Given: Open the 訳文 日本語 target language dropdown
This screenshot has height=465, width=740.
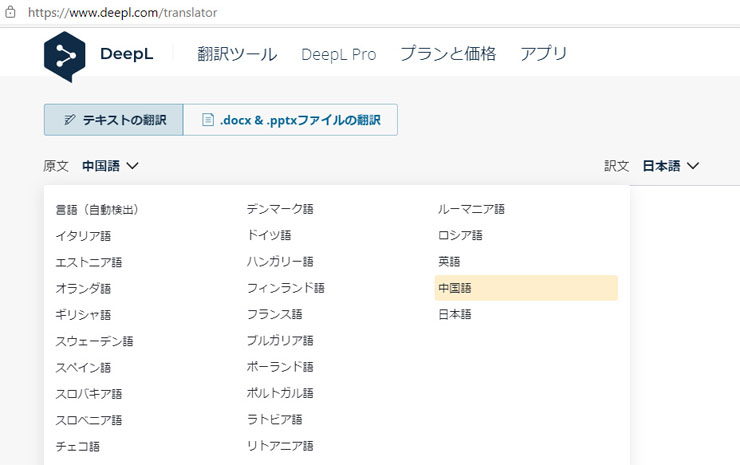Looking at the screenshot, I should click(671, 166).
